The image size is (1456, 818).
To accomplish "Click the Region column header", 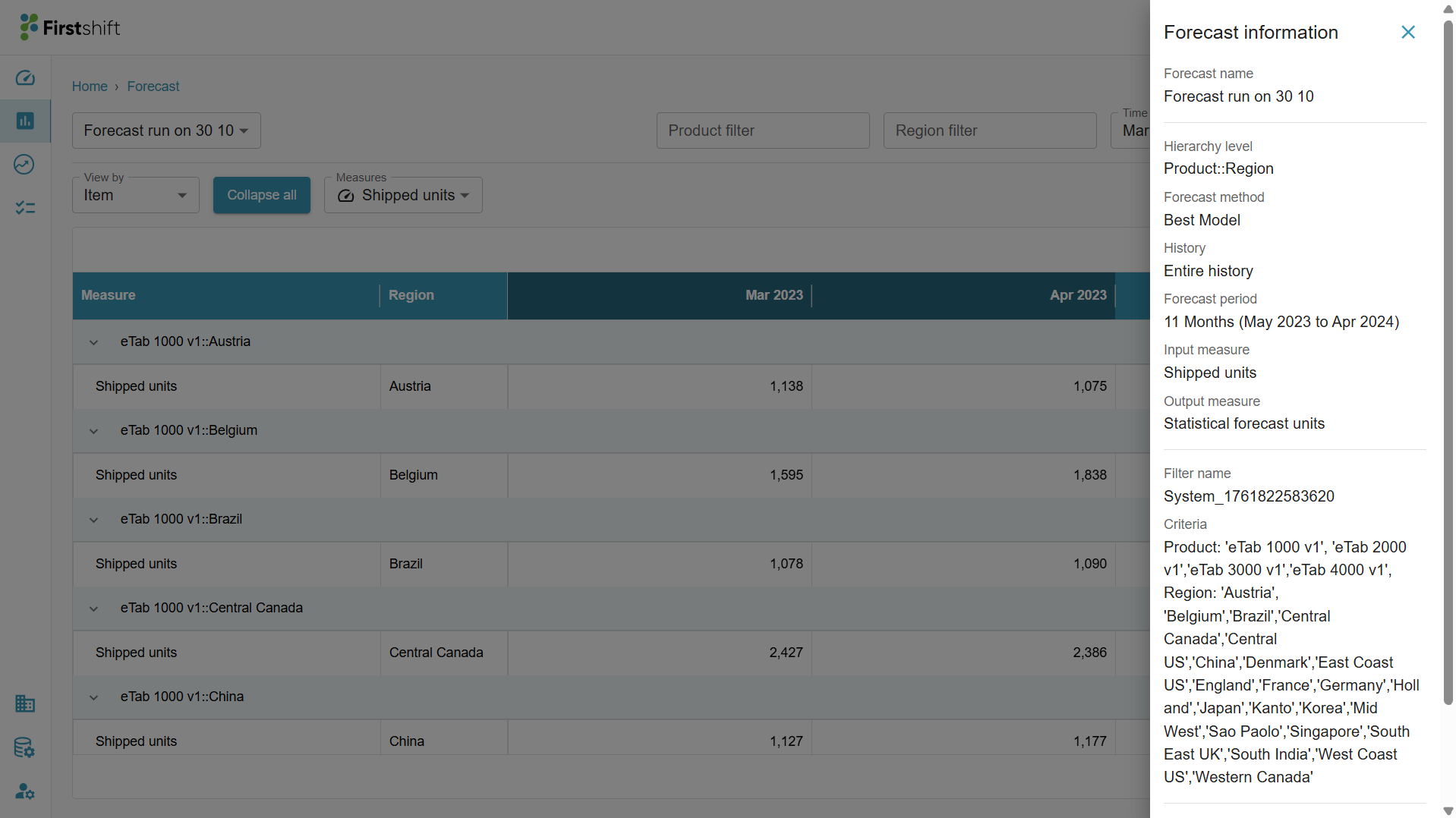I will (x=443, y=295).
